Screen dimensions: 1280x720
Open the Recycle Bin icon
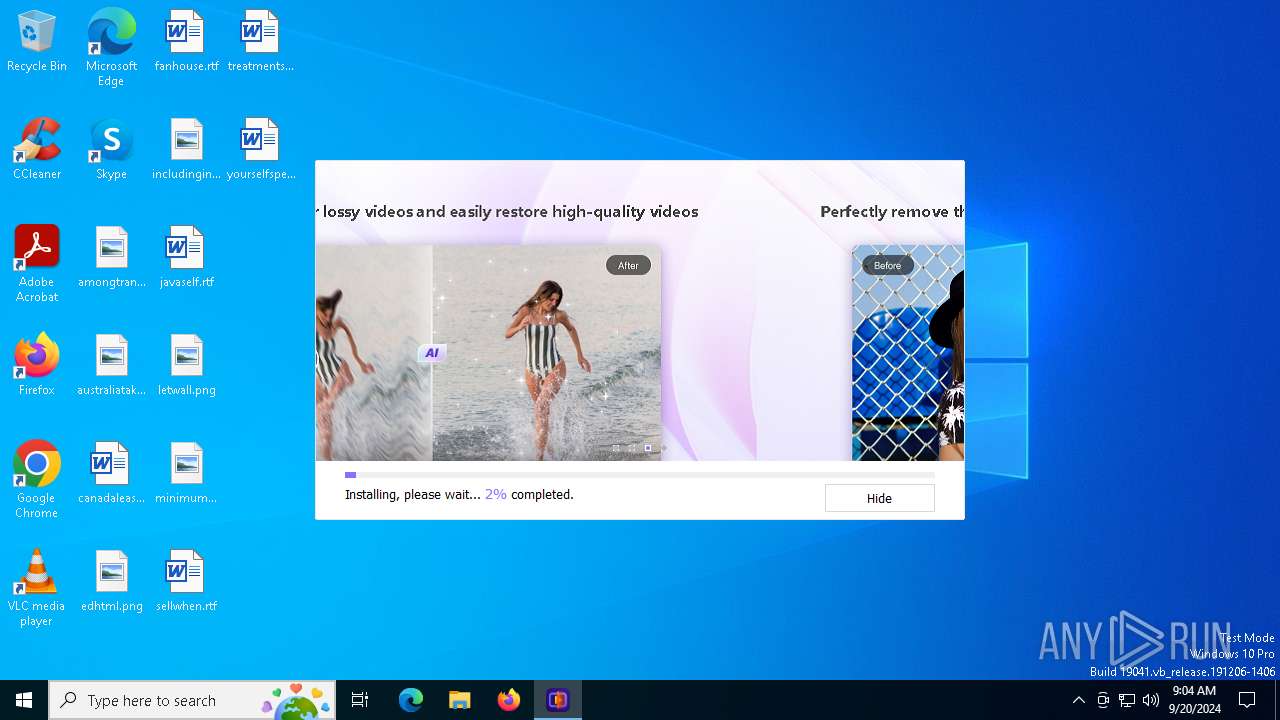[x=37, y=42]
